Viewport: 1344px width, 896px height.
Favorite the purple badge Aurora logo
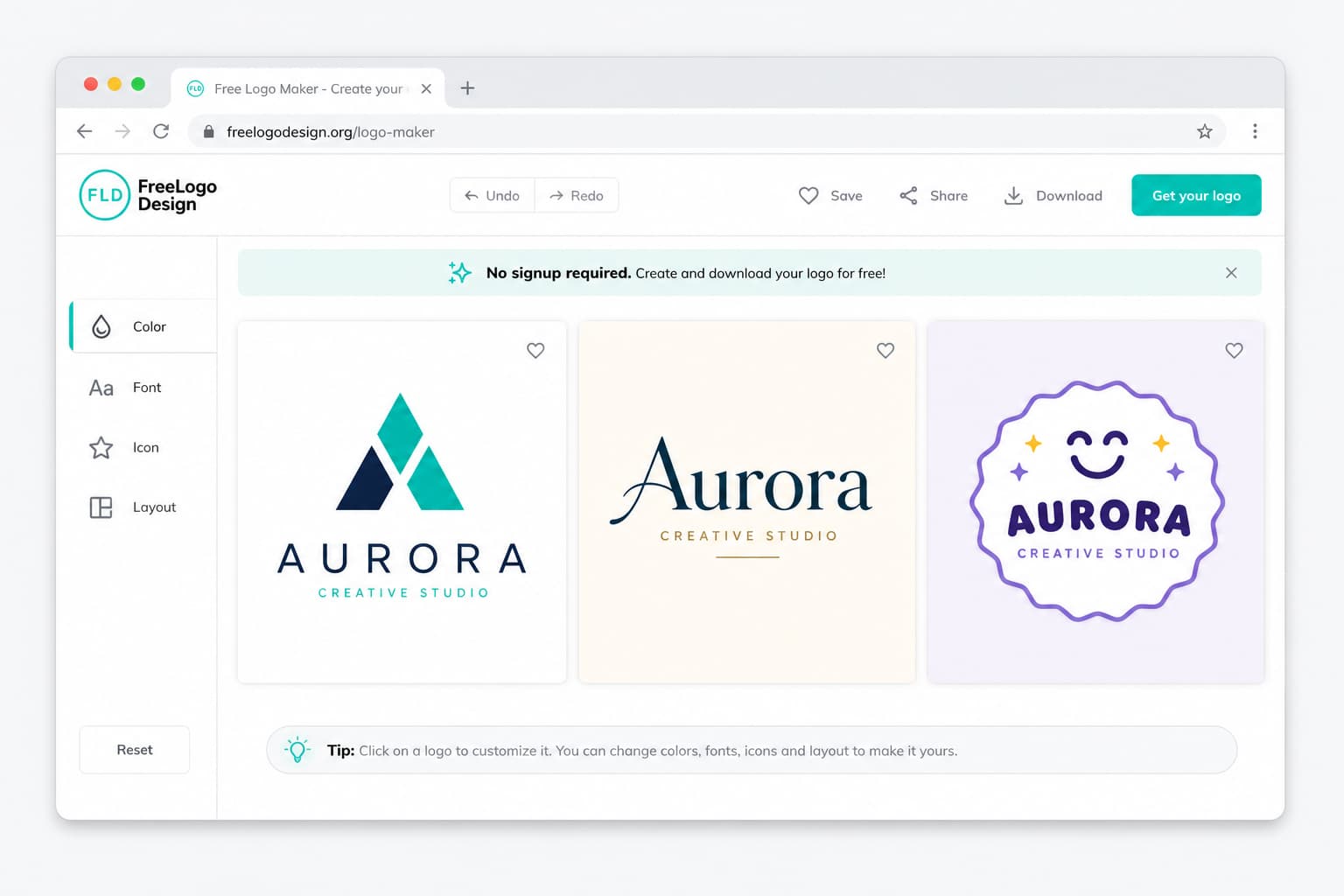click(x=1234, y=351)
